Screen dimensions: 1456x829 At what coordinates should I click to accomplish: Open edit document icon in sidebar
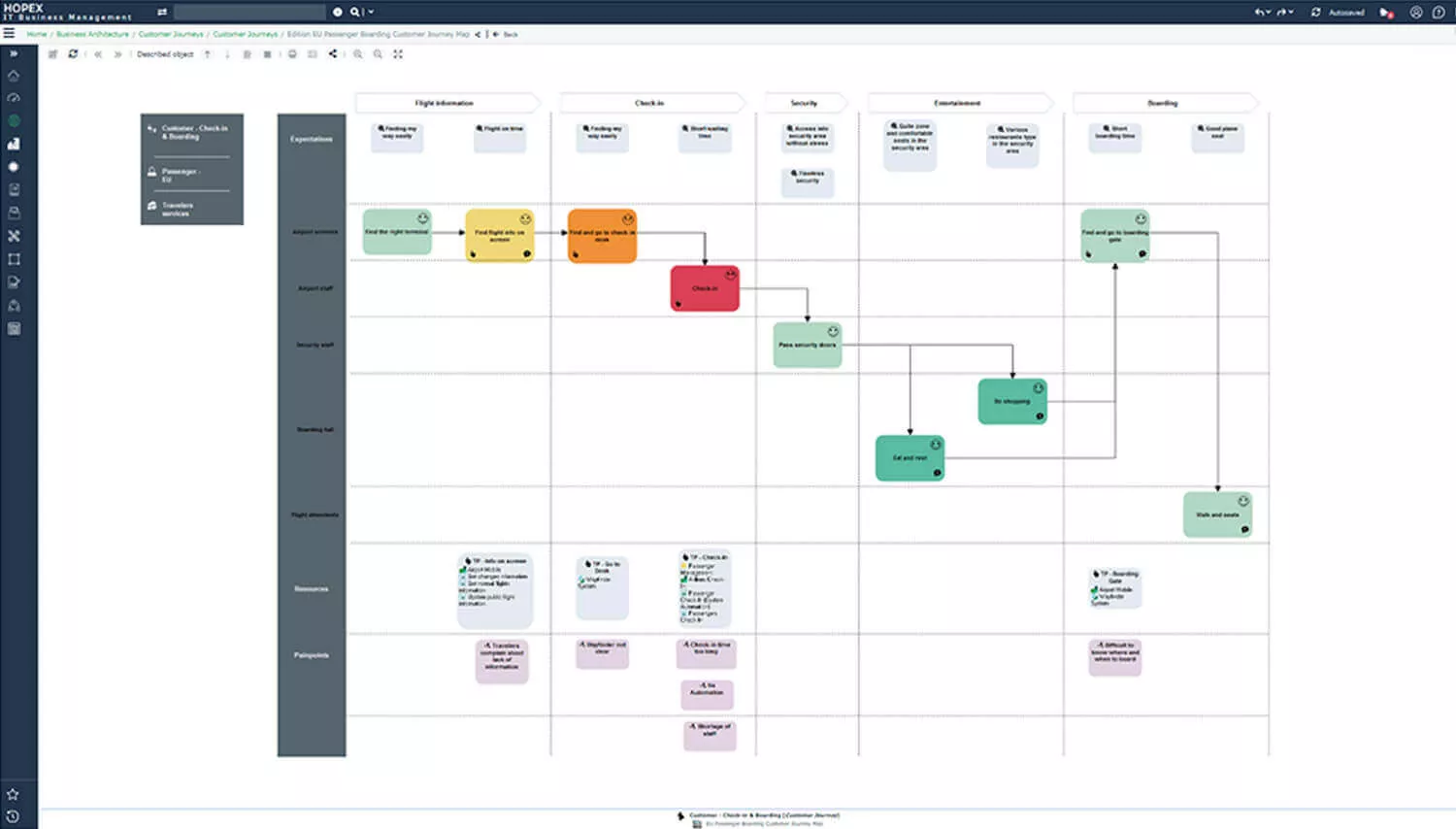pos(14,282)
